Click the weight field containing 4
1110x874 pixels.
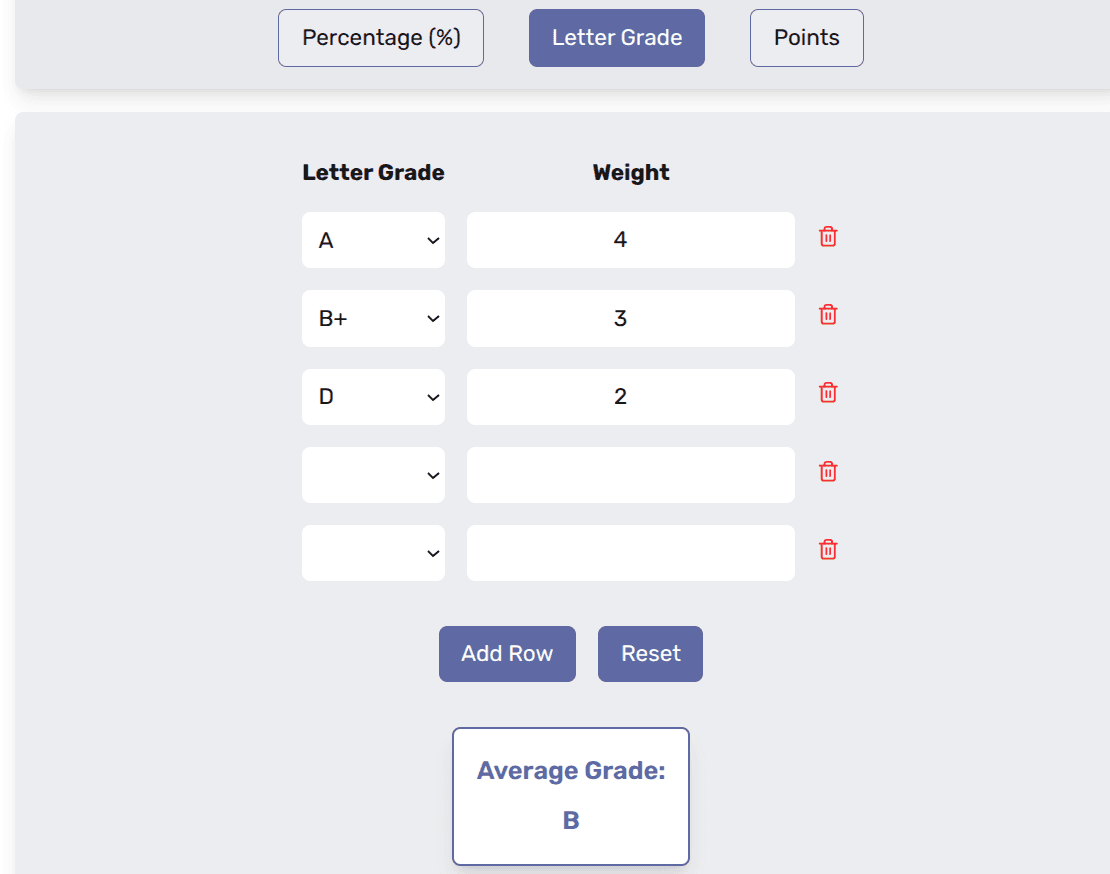630,240
